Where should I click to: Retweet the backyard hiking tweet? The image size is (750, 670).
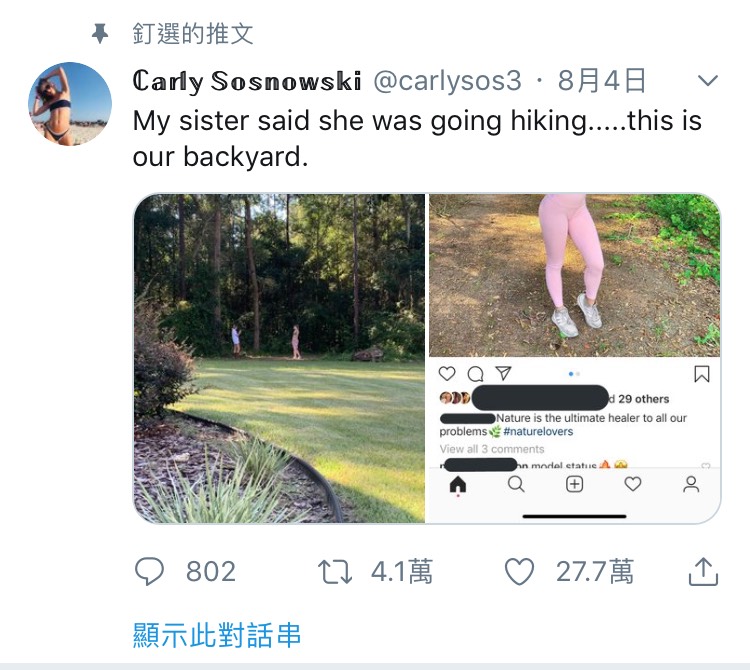[x=334, y=571]
